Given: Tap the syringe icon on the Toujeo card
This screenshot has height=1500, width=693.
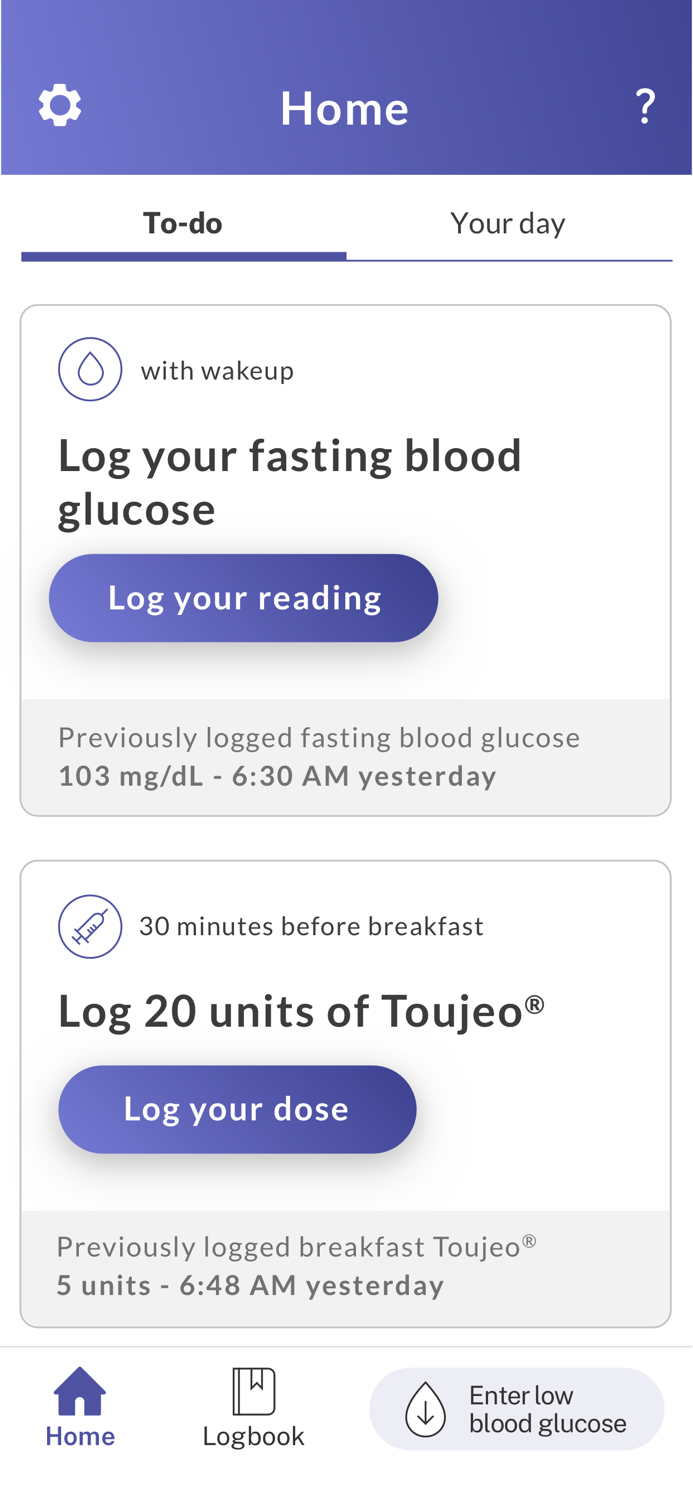Looking at the screenshot, I should (90, 926).
